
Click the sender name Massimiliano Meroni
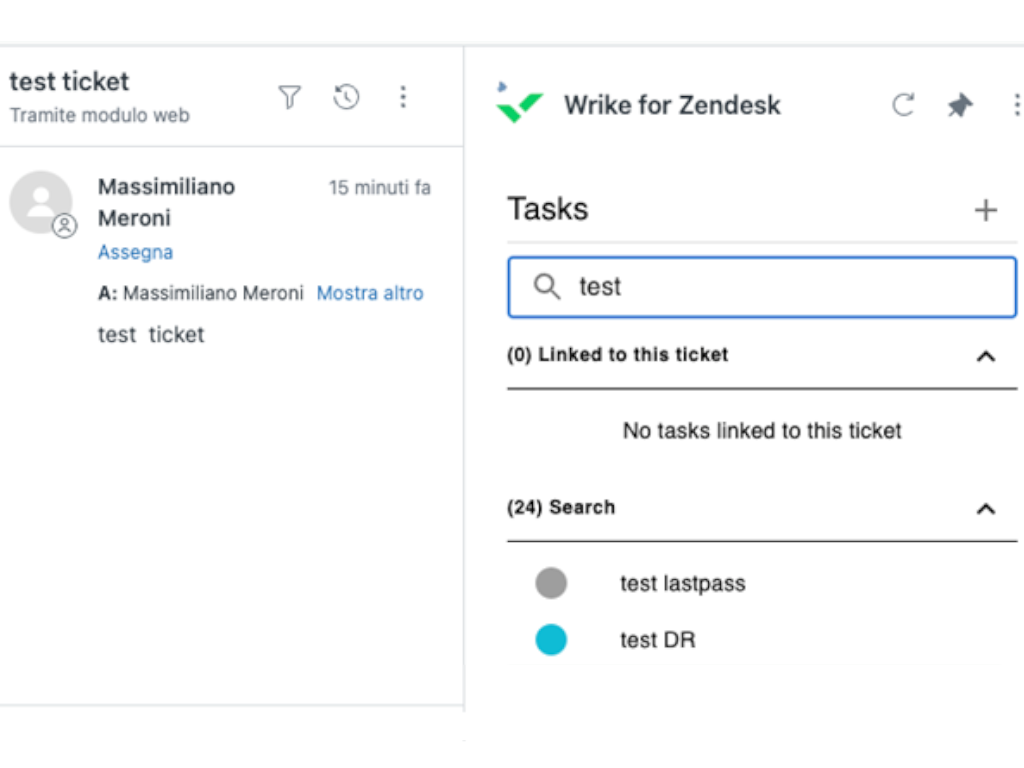pos(167,202)
